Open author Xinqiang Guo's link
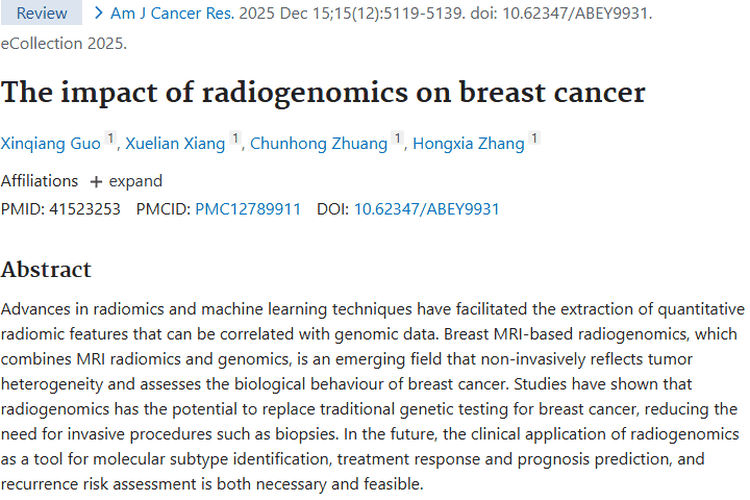Viewport: 750px width, 500px height. 51,144
